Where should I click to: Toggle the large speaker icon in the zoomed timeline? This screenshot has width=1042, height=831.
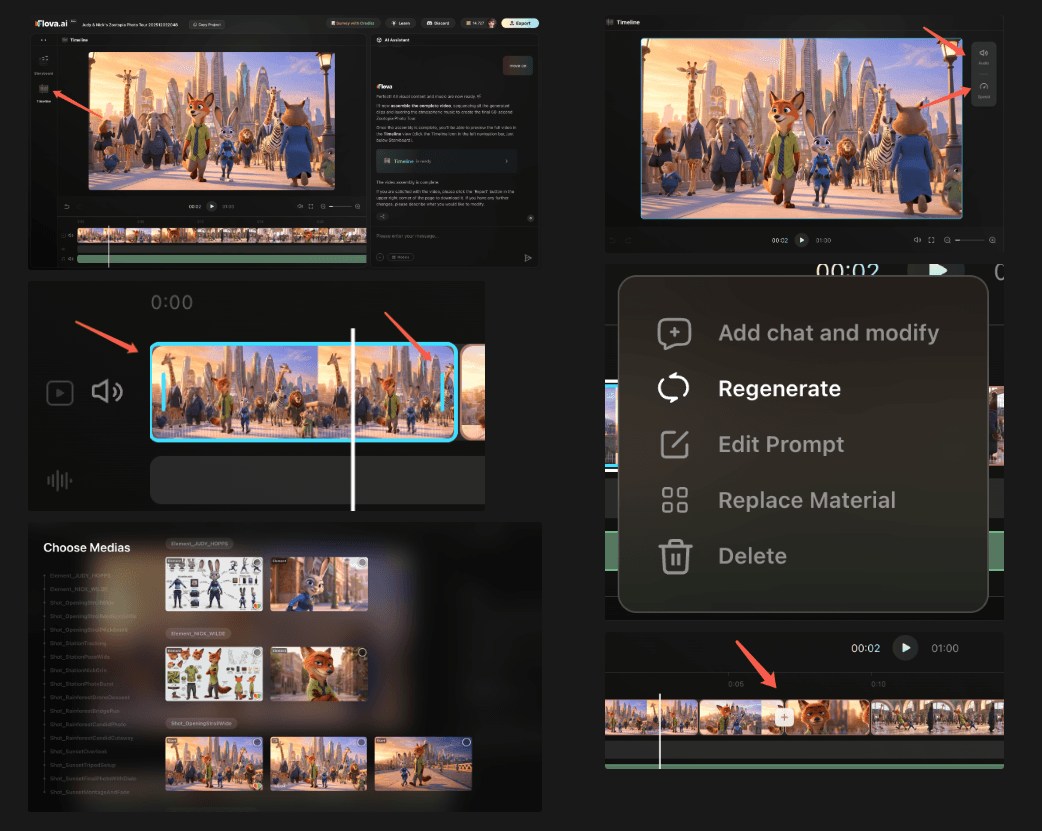[x=107, y=392]
